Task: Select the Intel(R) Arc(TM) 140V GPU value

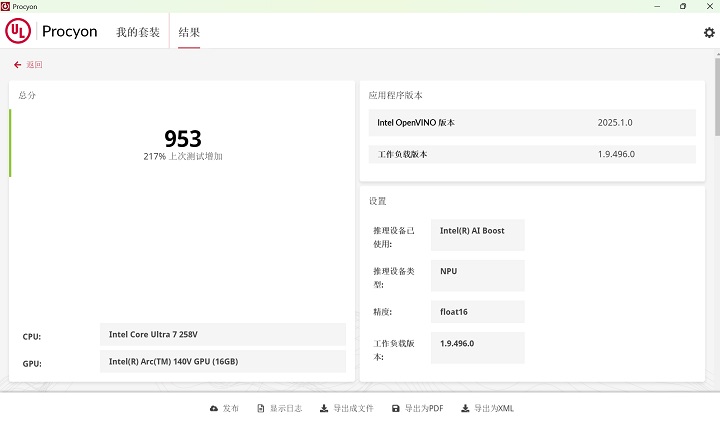Action: pos(223,361)
